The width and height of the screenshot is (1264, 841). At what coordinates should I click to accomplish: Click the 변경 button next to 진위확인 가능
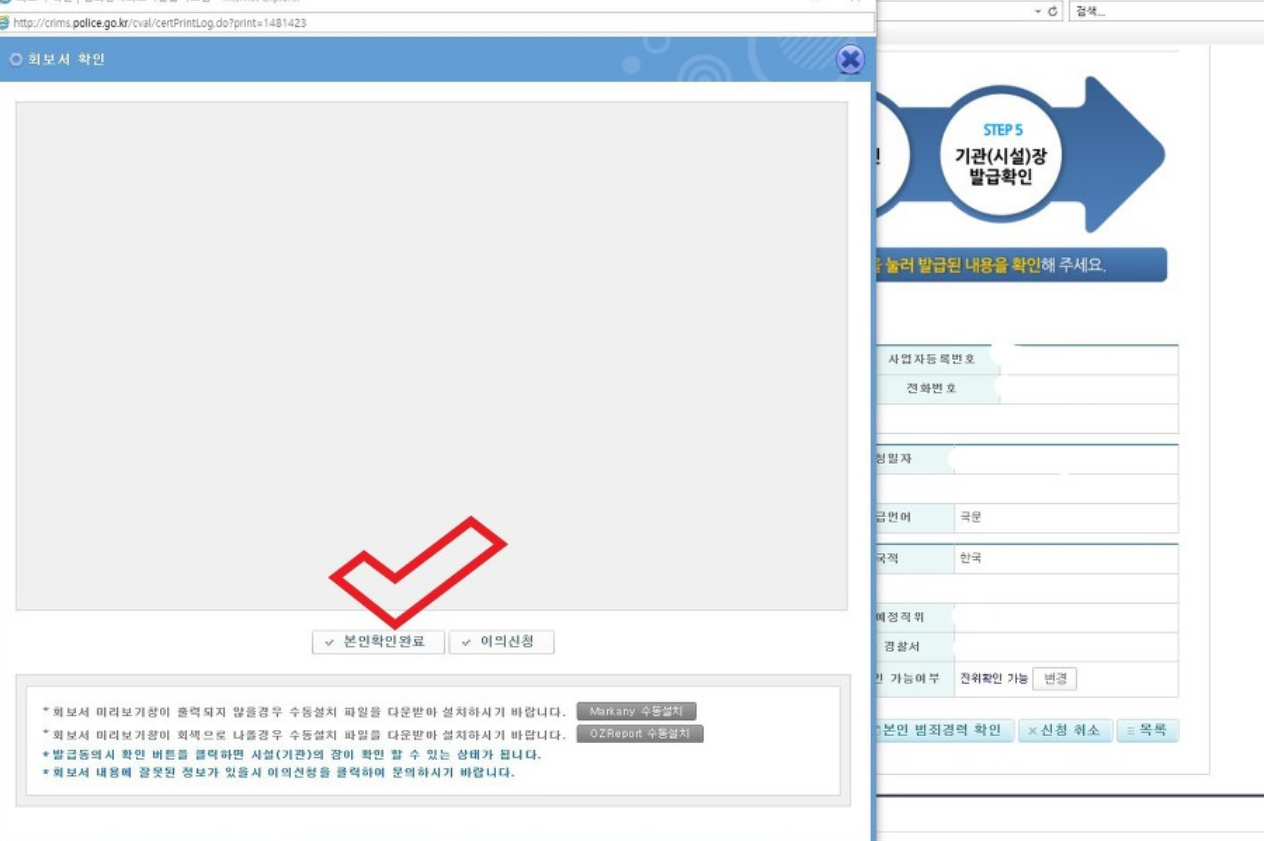(1055, 679)
